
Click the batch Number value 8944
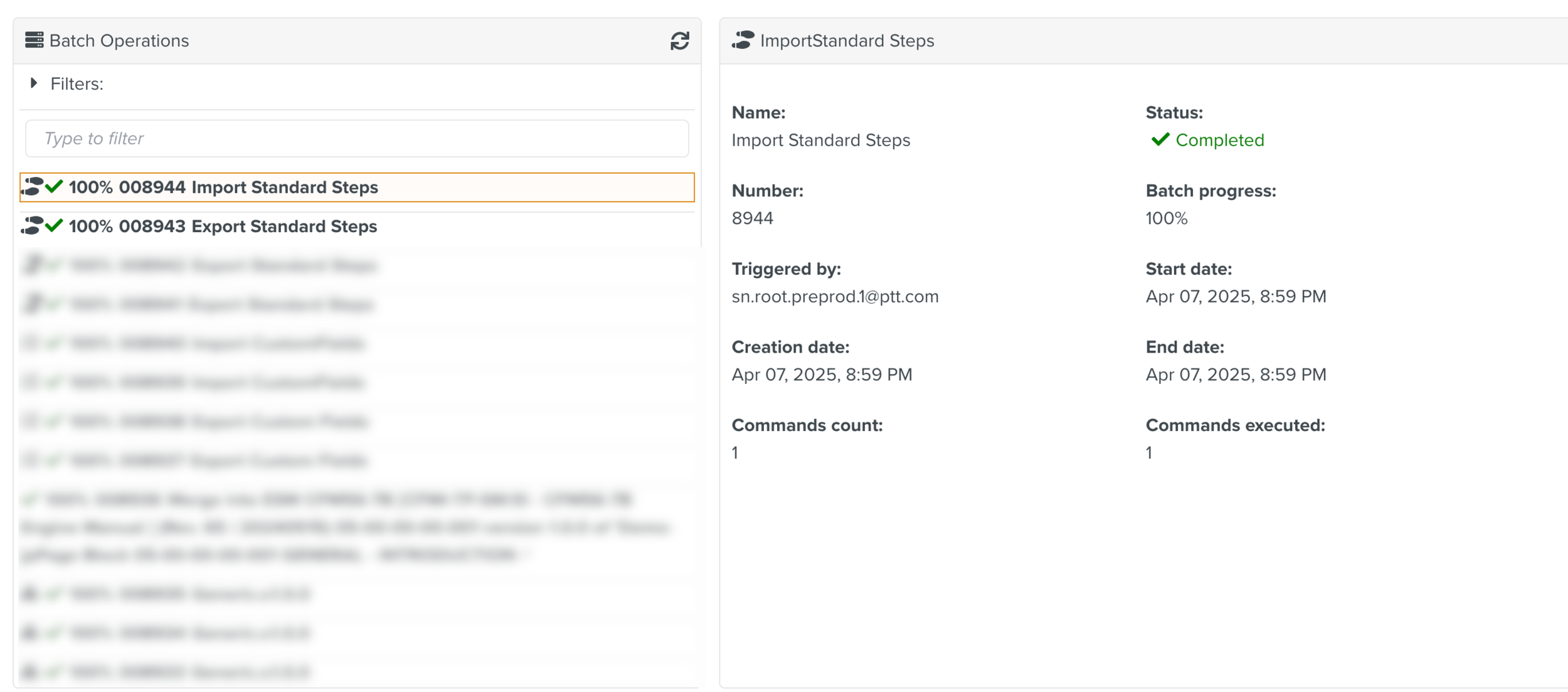tap(752, 218)
